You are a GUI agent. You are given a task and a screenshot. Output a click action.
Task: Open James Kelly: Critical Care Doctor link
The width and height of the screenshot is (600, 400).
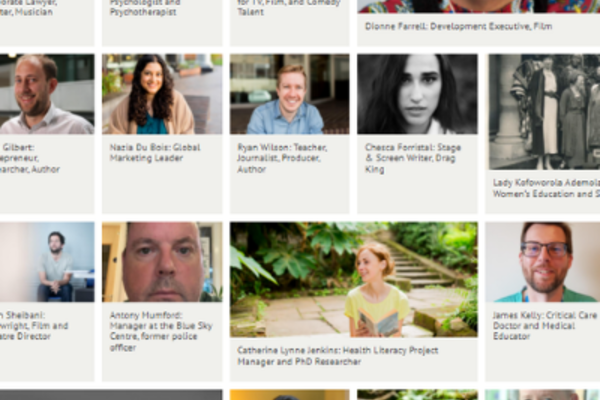545,326
